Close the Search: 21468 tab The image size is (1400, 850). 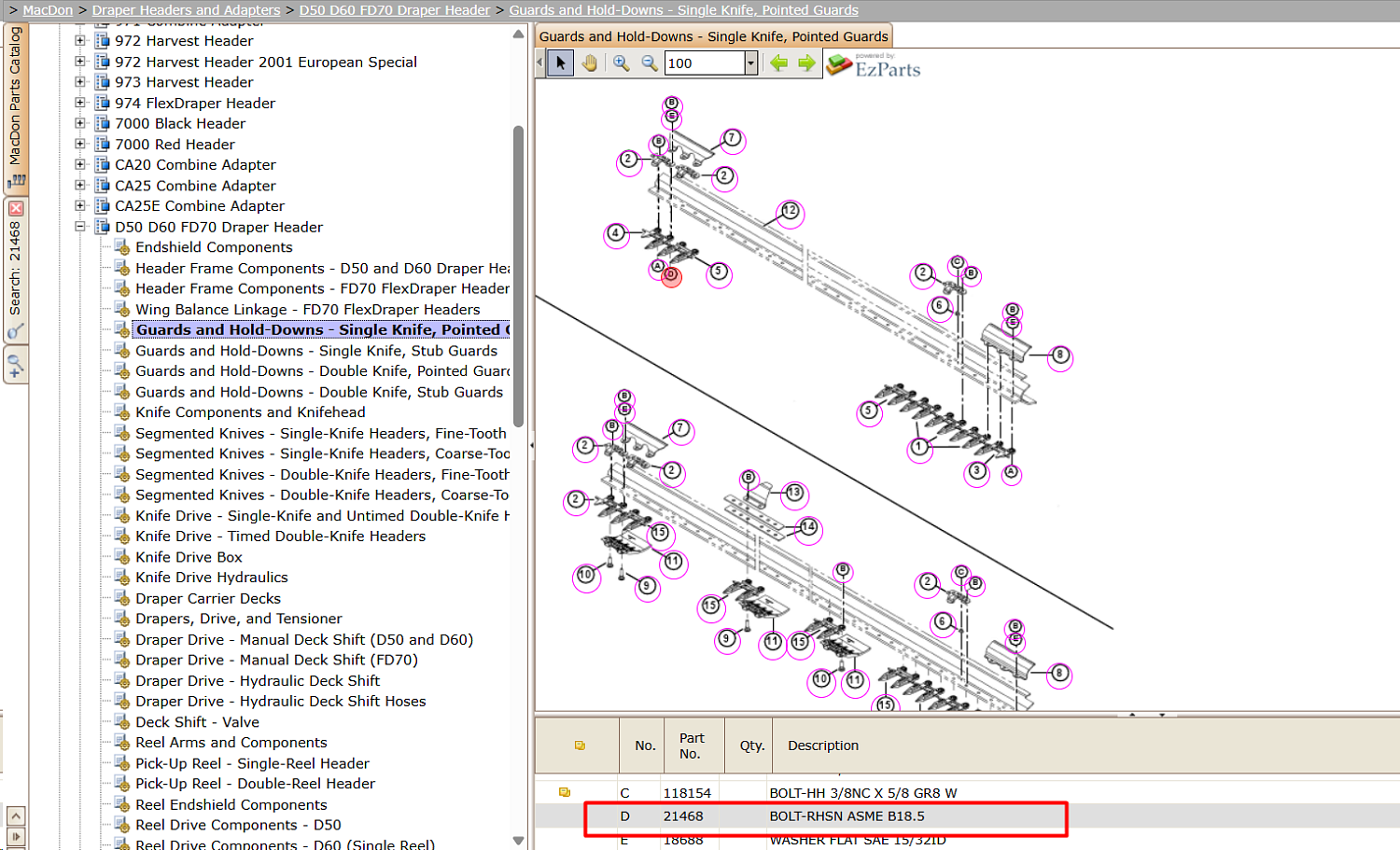(x=16, y=209)
